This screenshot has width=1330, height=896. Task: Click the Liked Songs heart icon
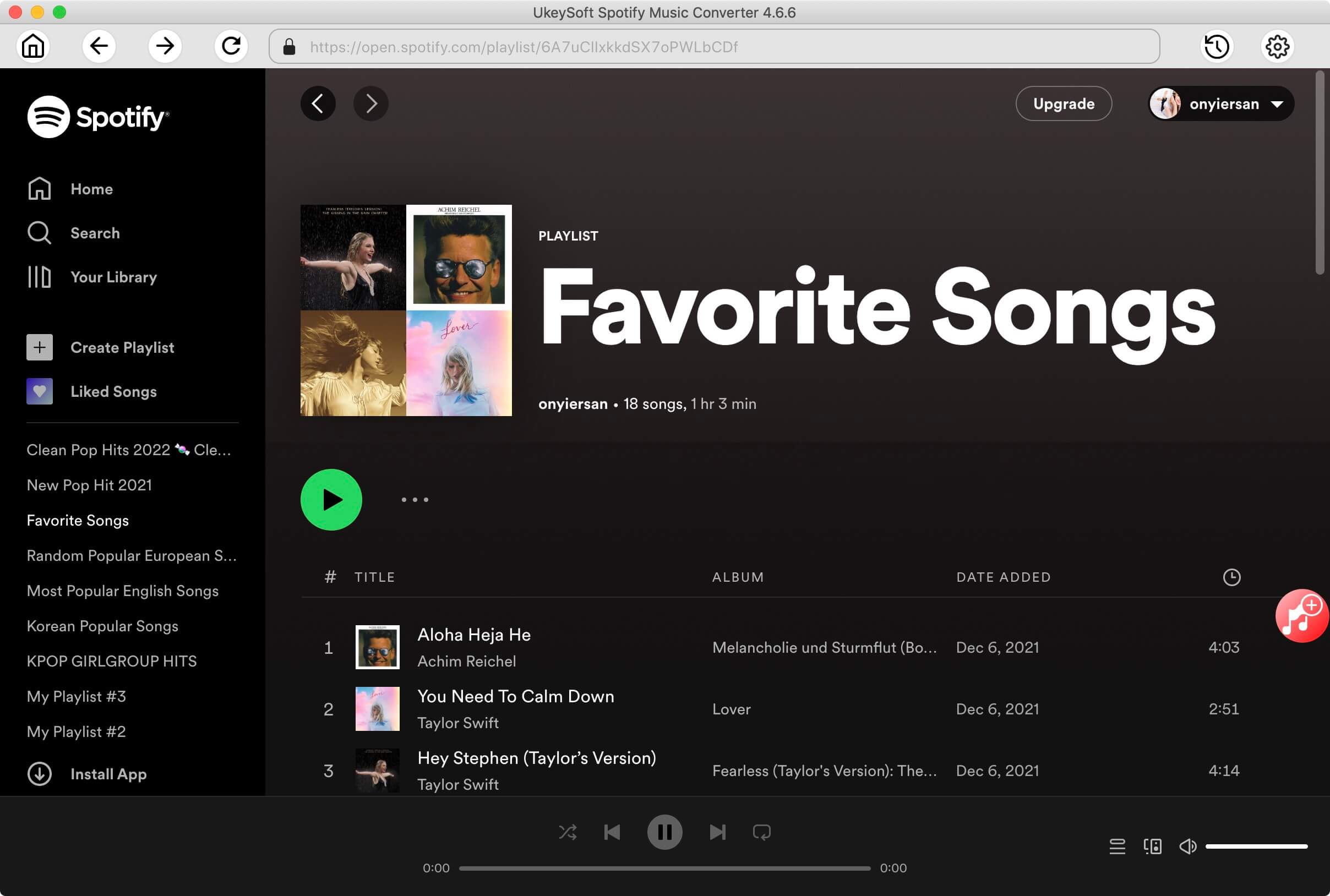pos(38,390)
